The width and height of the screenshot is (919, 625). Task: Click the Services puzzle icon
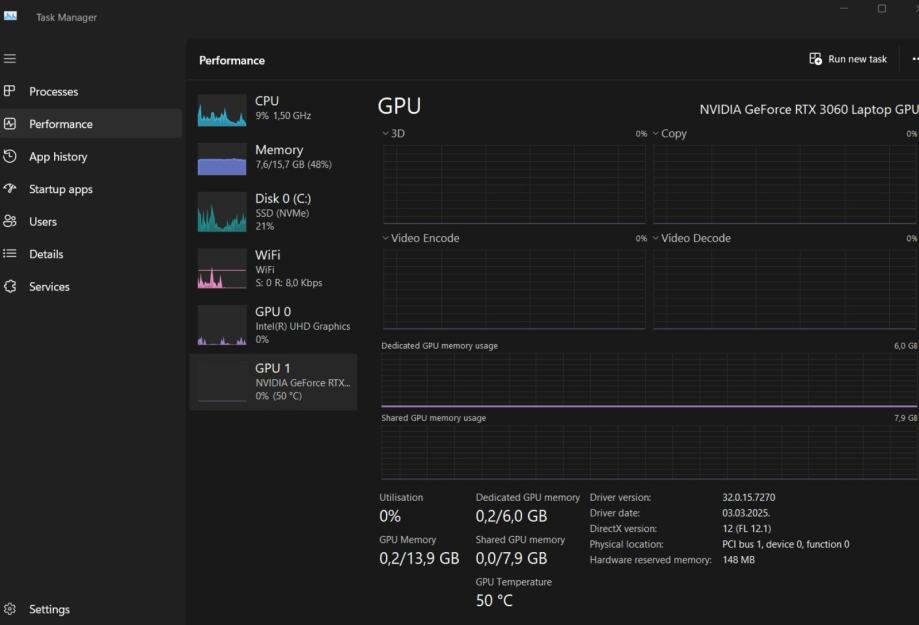(10, 286)
